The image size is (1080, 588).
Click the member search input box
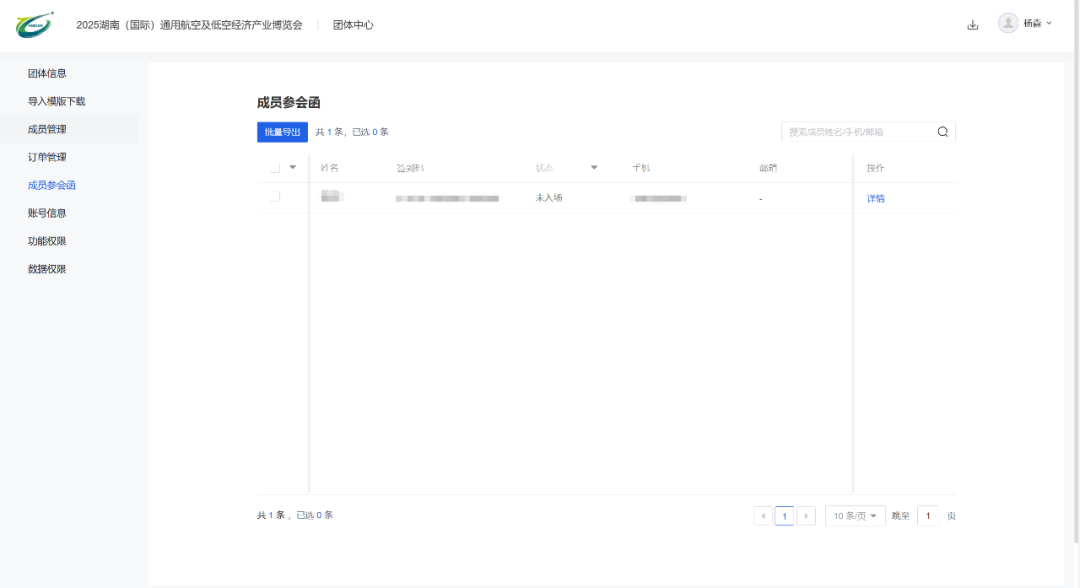click(x=860, y=131)
